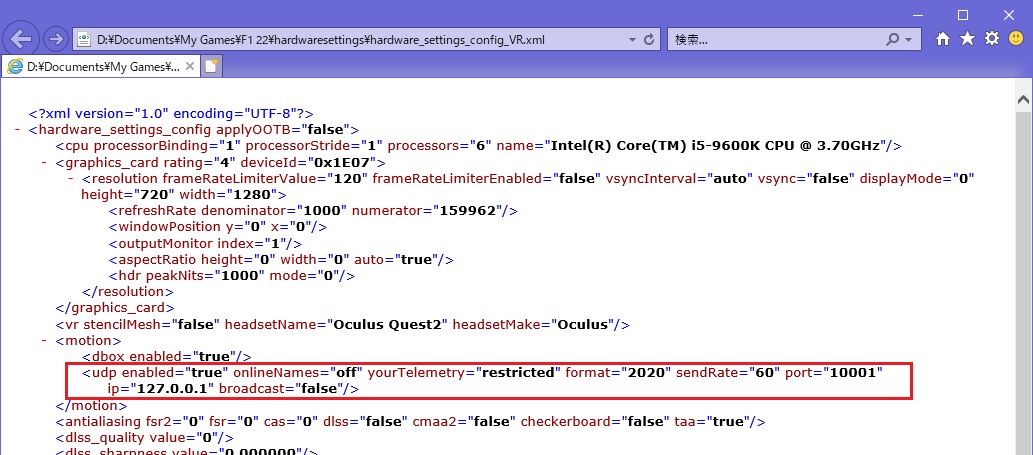Click the scrollbar up arrow

(1024, 103)
